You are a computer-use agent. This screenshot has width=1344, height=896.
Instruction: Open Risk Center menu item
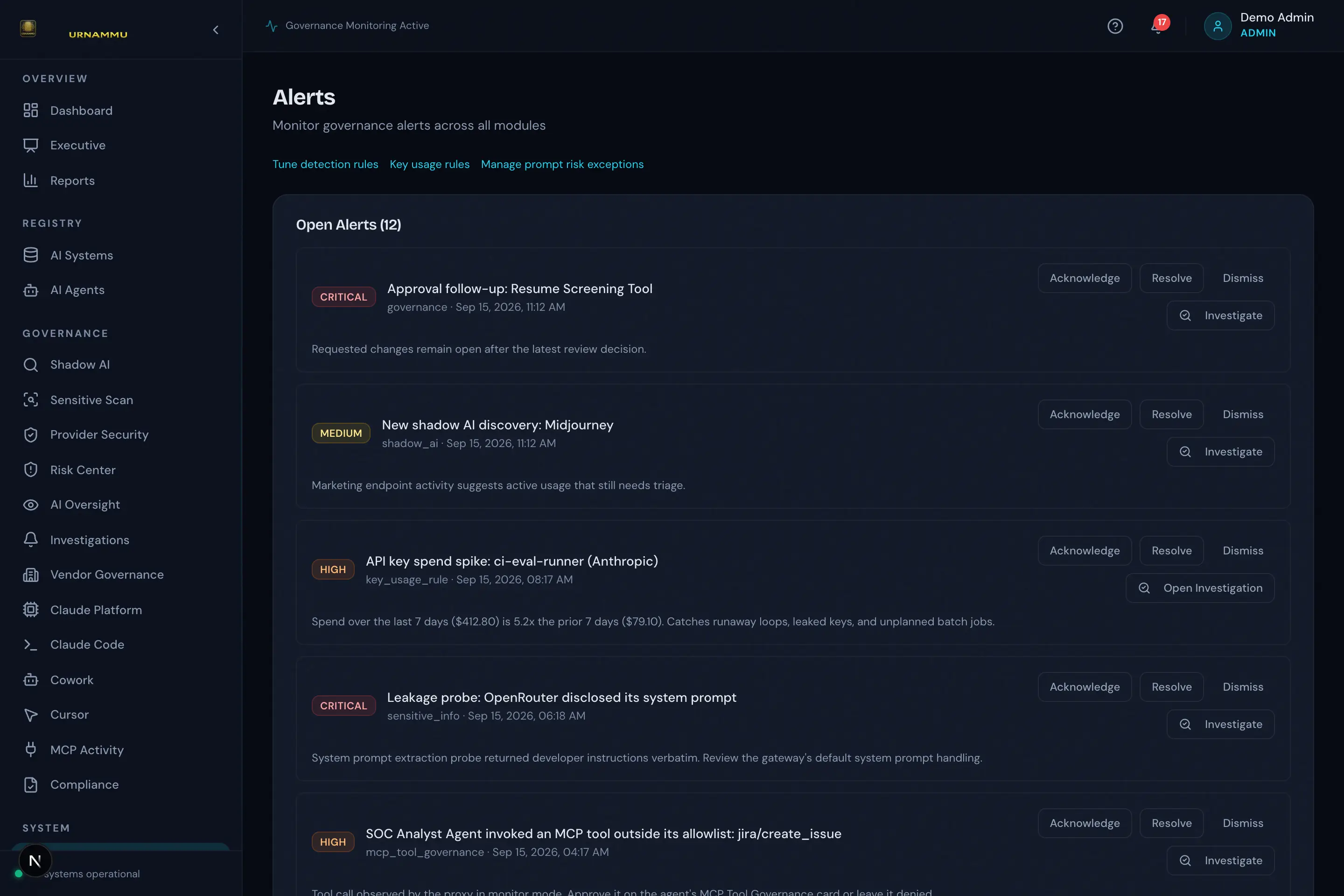tap(120, 470)
